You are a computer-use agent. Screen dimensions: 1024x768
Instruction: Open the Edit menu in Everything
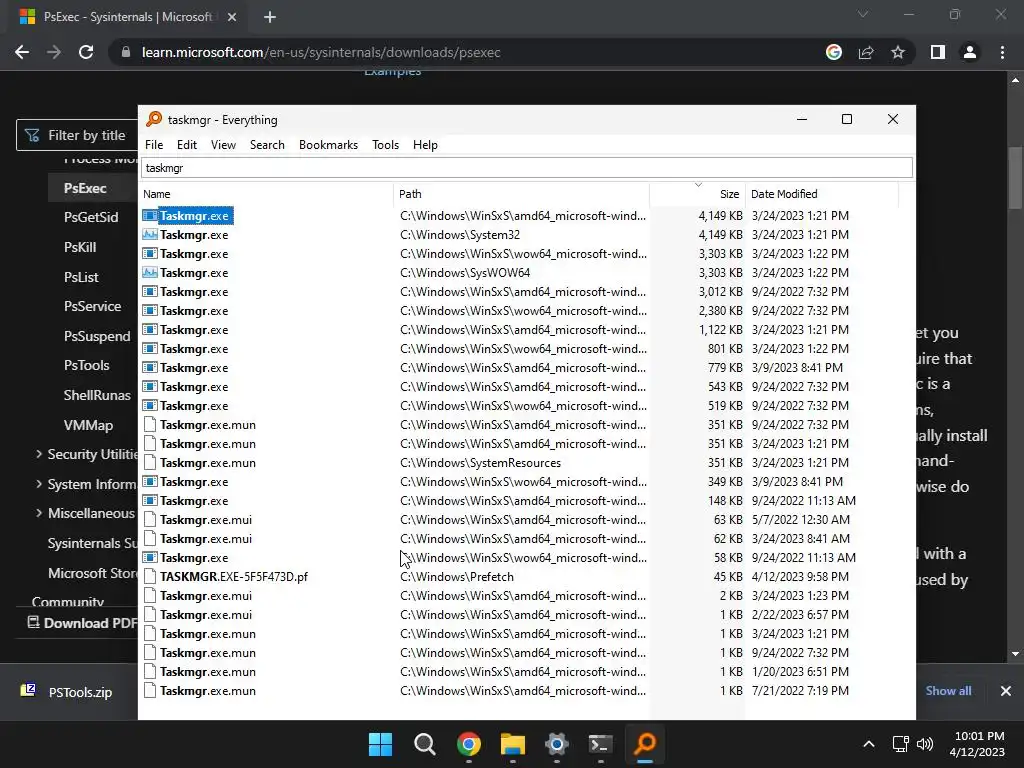coord(187,145)
